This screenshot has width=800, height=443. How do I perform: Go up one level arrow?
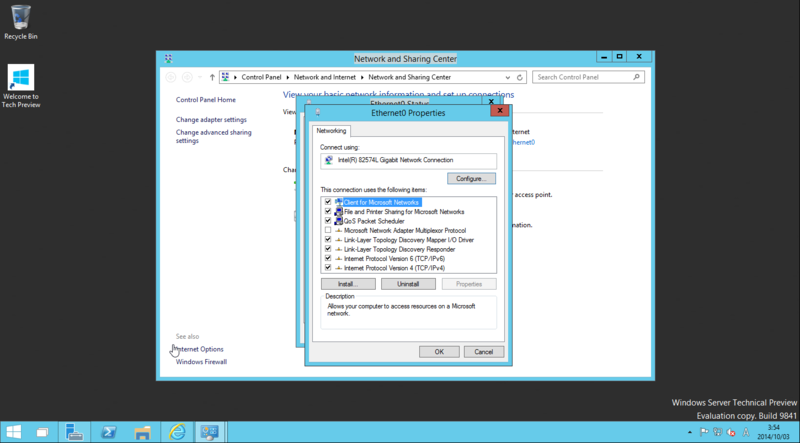(212, 77)
